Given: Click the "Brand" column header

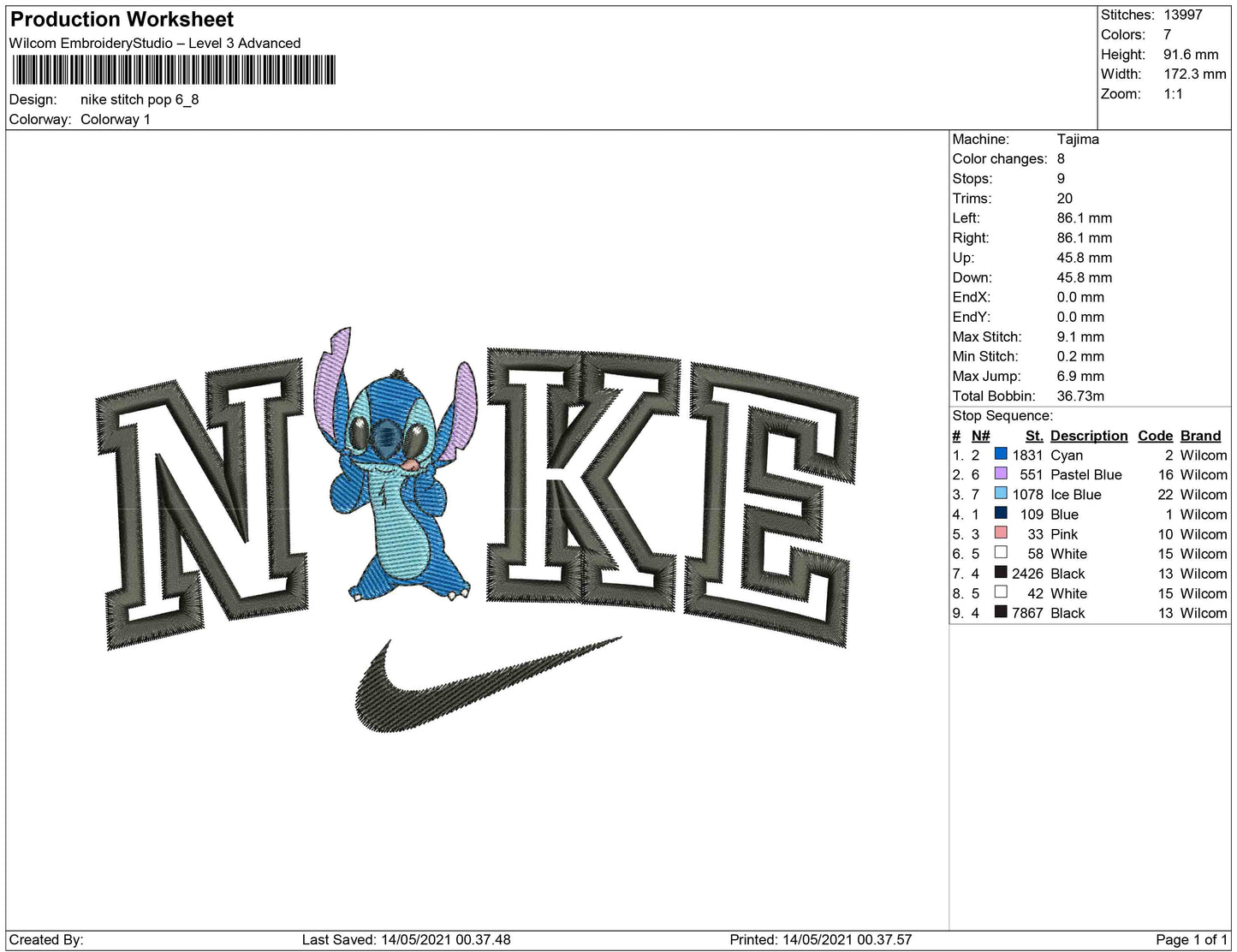Looking at the screenshot, I should 1200,435.
